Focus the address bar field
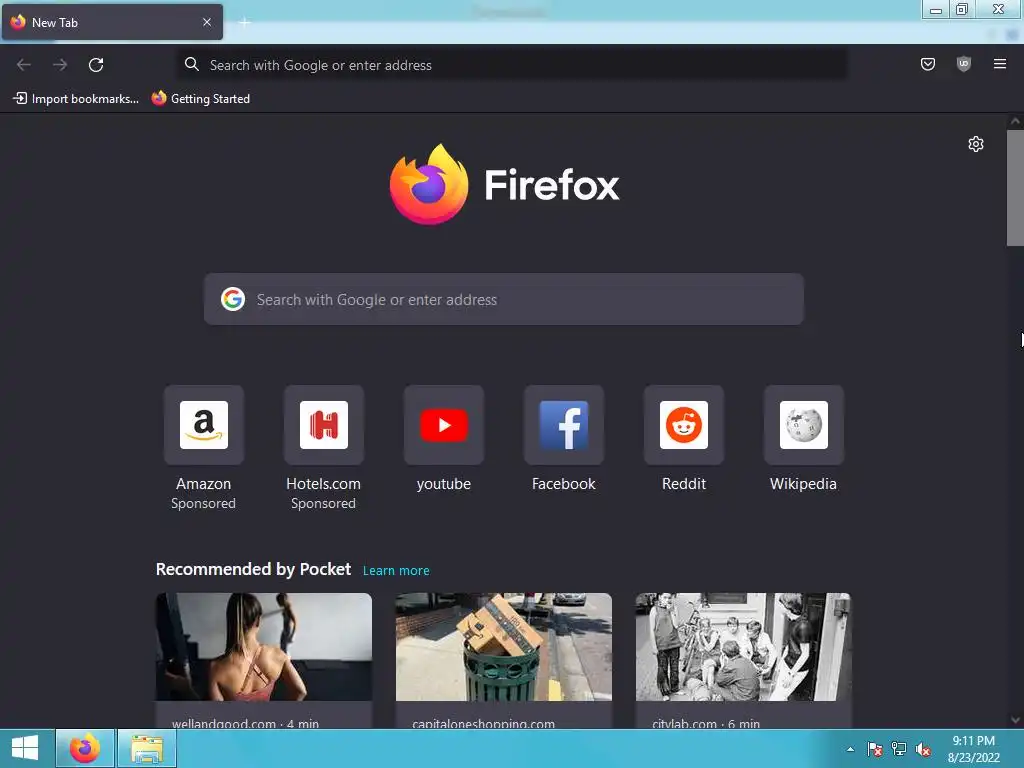The image size is (1024, 768). pos(513,65)
